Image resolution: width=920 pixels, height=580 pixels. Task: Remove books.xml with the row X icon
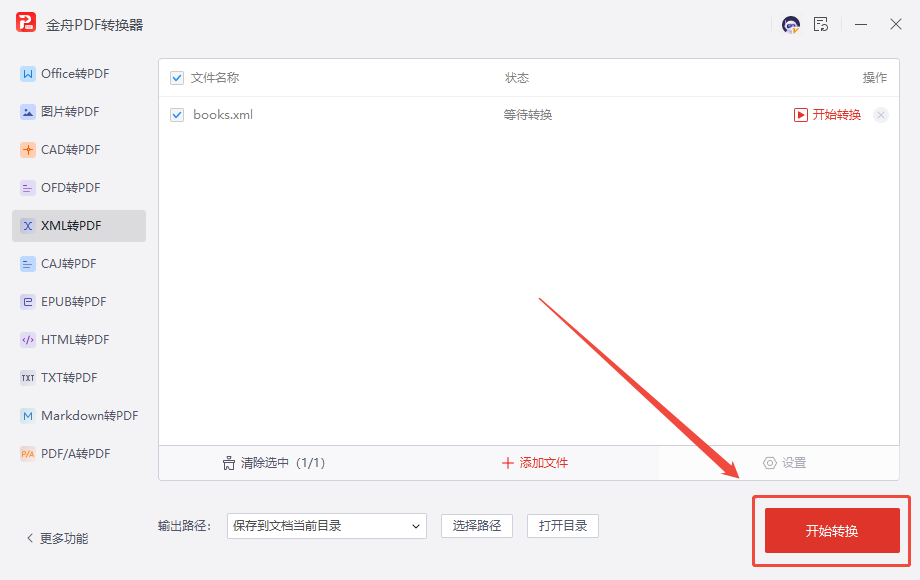point(881,115)
